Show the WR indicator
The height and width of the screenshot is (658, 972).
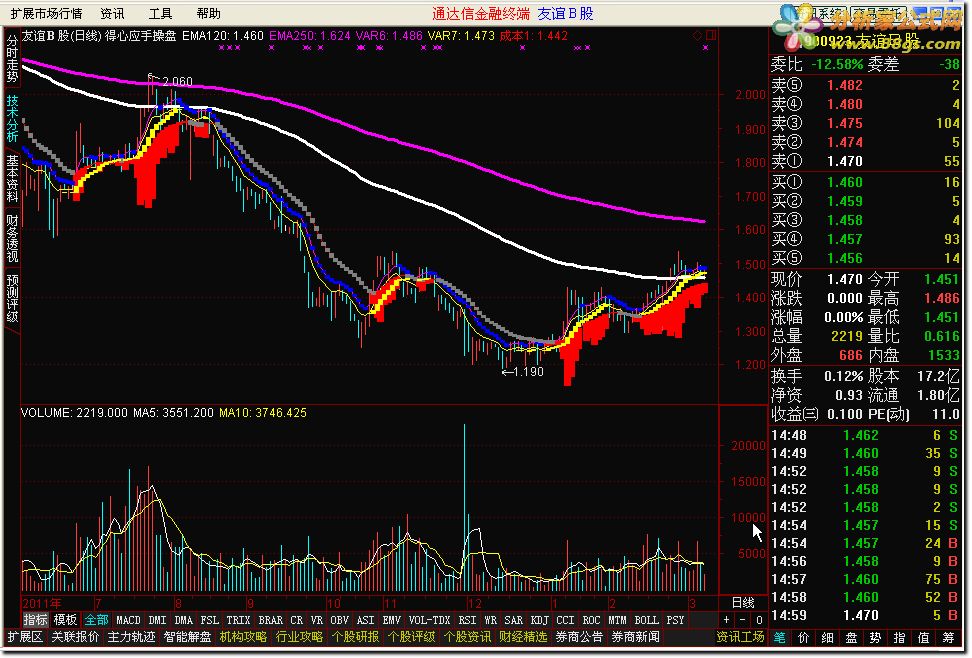coord(490,620)
